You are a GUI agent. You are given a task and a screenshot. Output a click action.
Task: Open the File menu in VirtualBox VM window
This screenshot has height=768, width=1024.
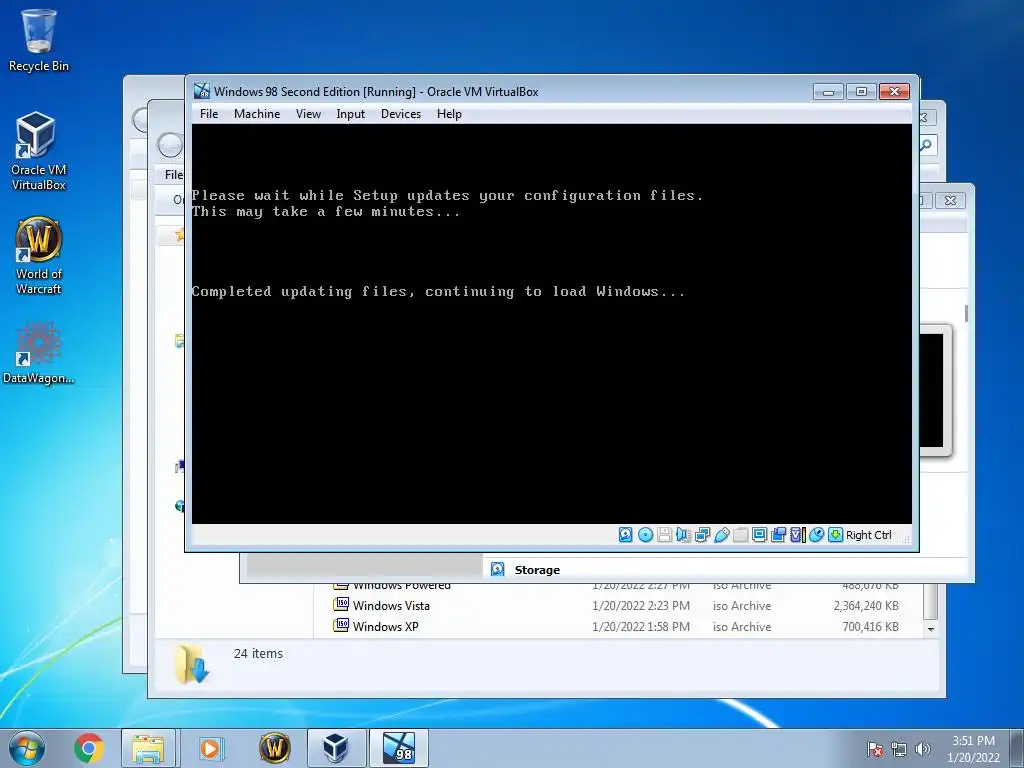209,114
